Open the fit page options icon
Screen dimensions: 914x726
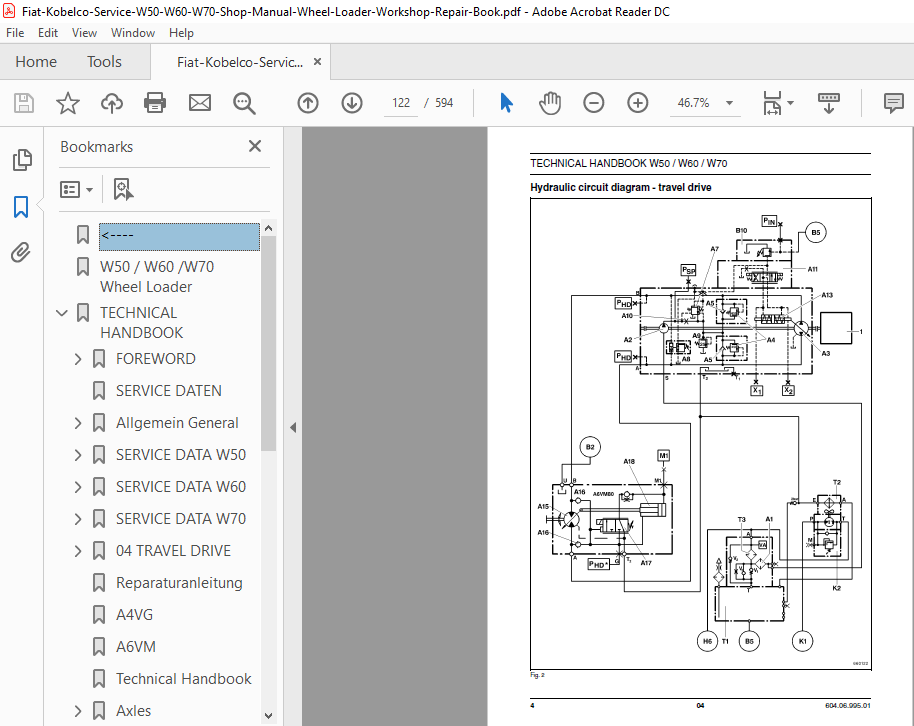coord(772,103)
